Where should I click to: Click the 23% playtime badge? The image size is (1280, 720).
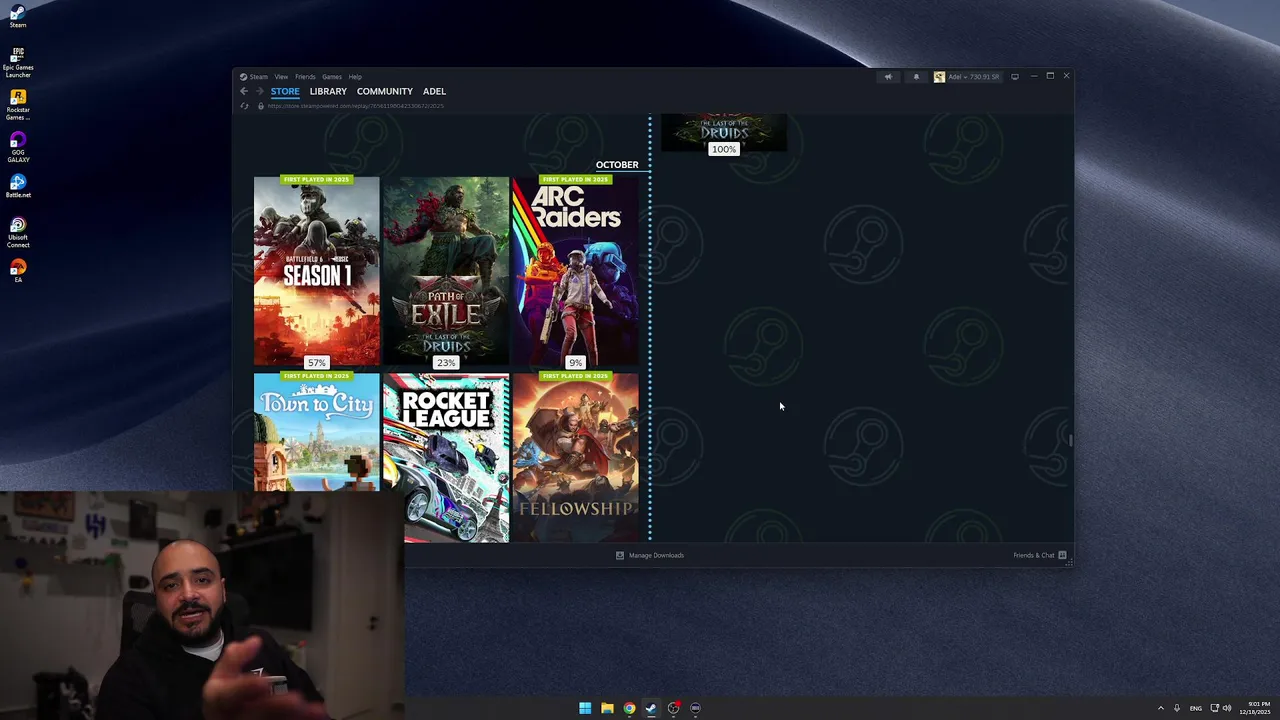(445, 362)
